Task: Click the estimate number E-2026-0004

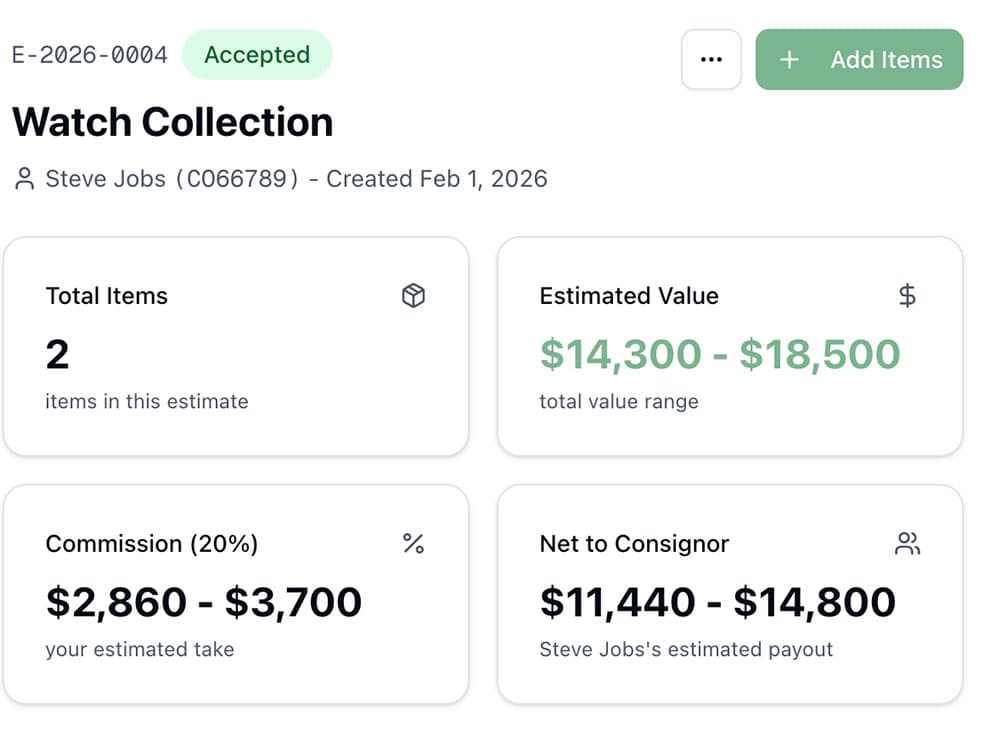Action: (88, 55)
